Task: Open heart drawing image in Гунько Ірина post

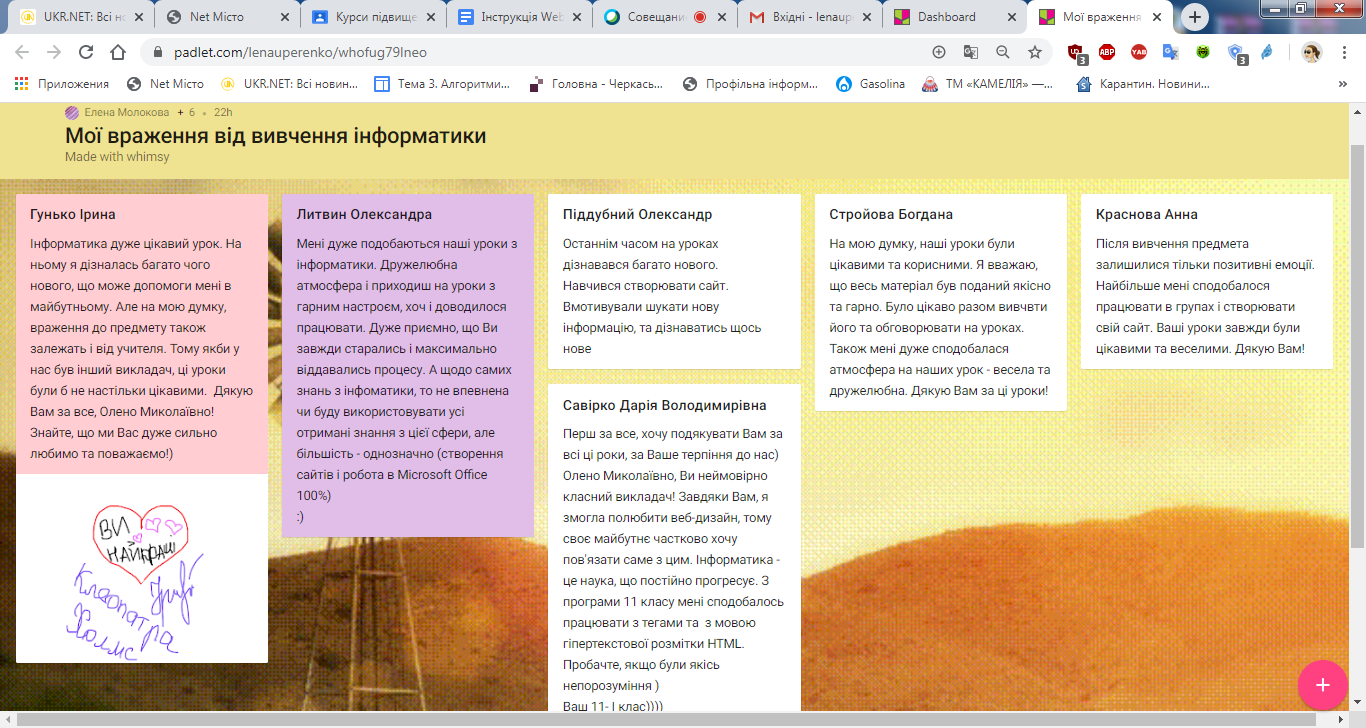Action: tap(142, 568)
